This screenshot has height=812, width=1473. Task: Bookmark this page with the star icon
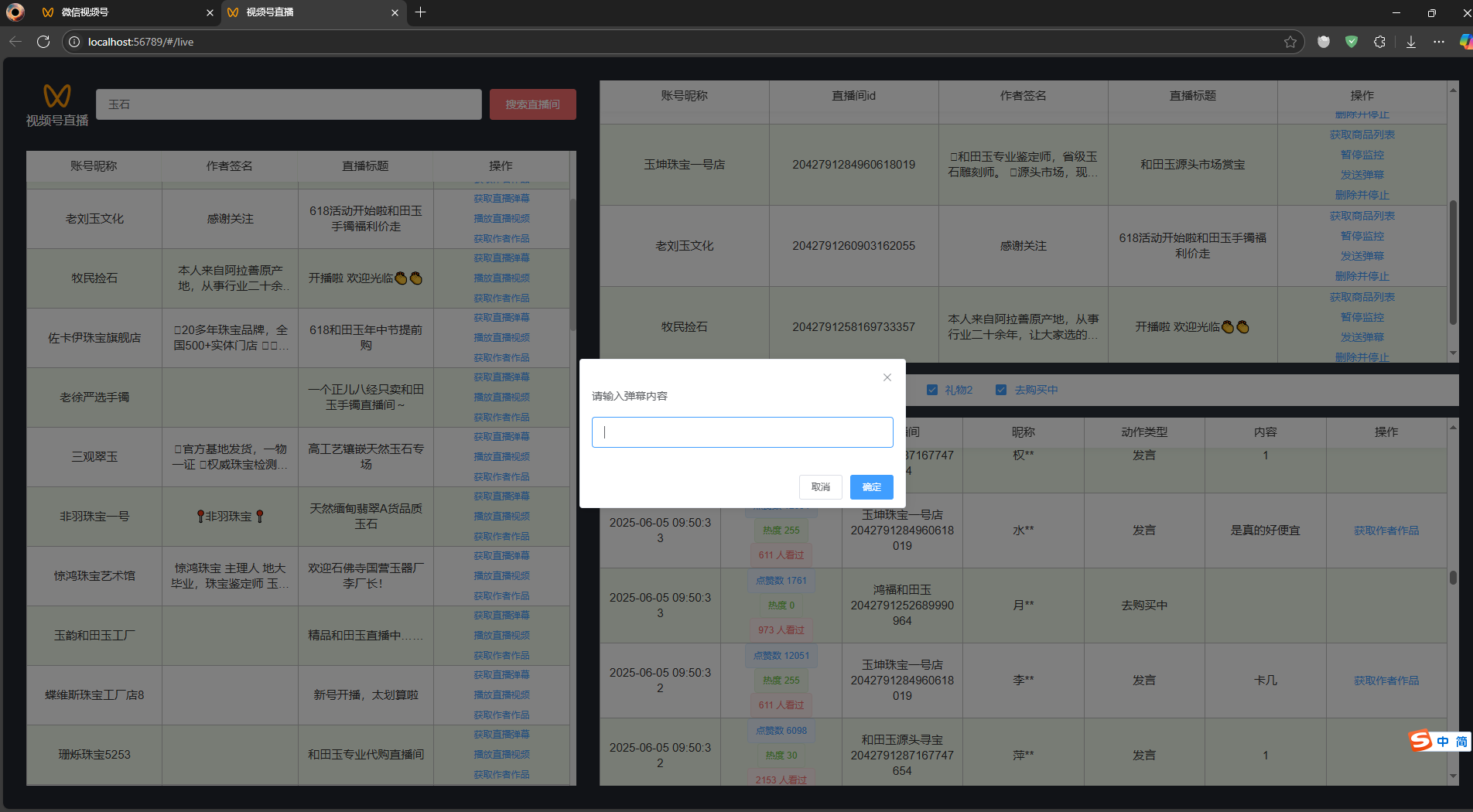(x=1290, y=42)
